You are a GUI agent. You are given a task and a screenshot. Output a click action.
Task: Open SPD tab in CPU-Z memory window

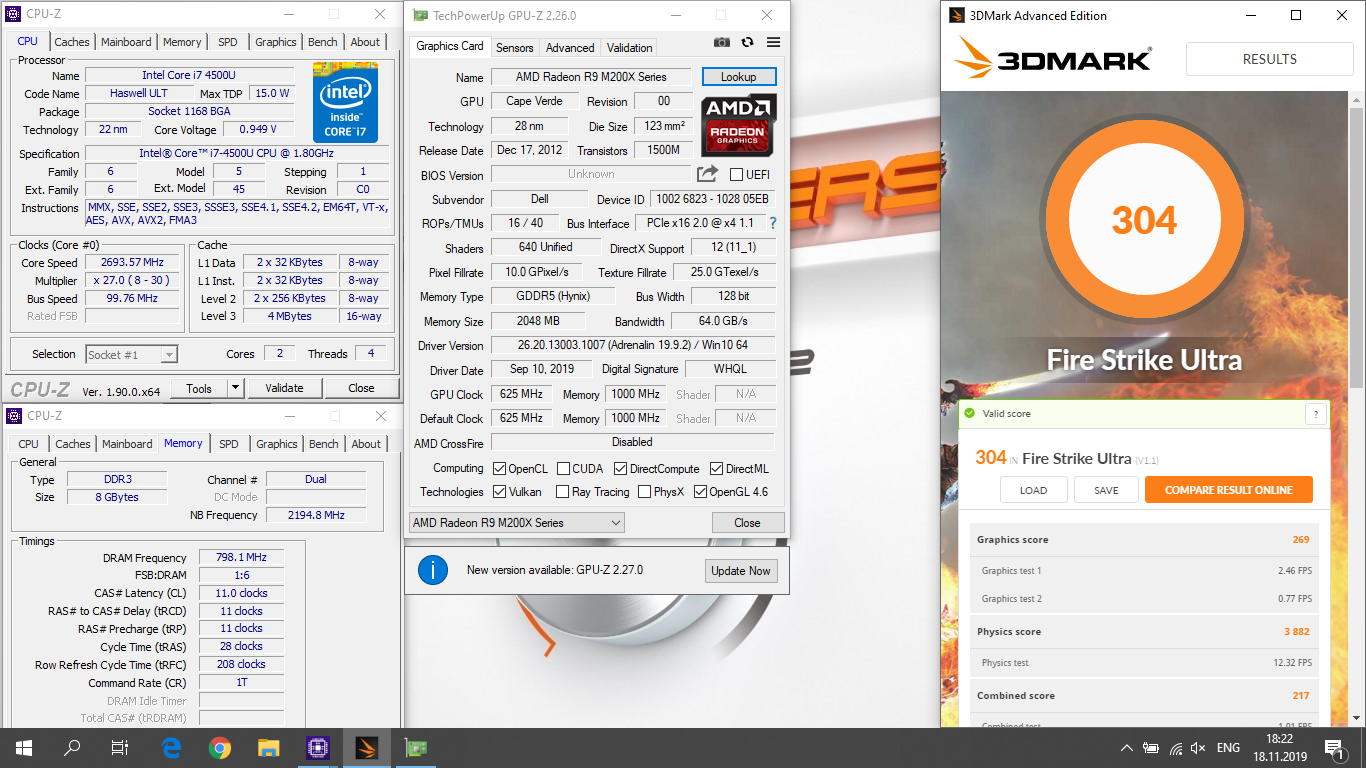(229, 444)
